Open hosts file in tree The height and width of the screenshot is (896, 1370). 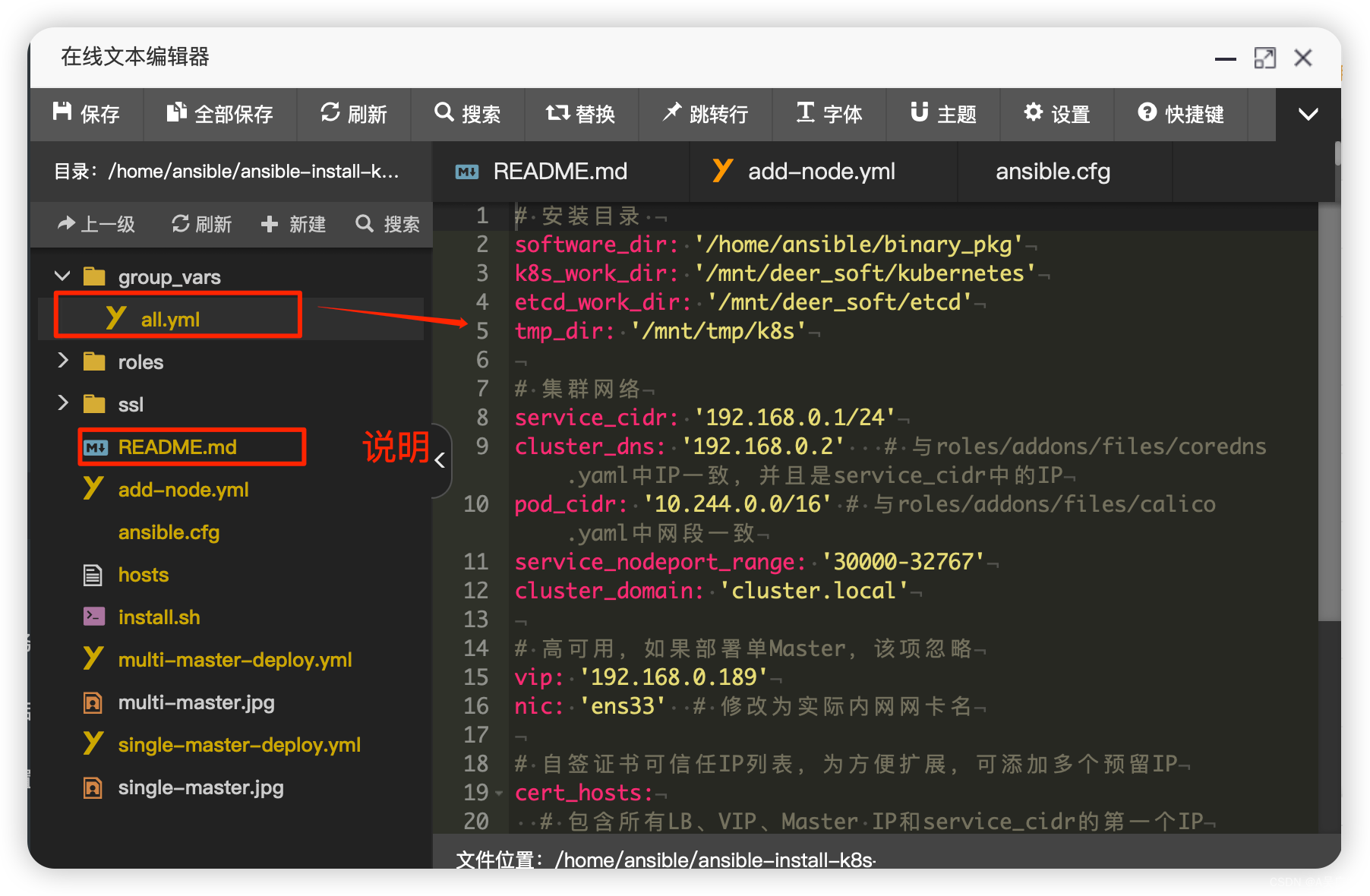click(143, 574)
